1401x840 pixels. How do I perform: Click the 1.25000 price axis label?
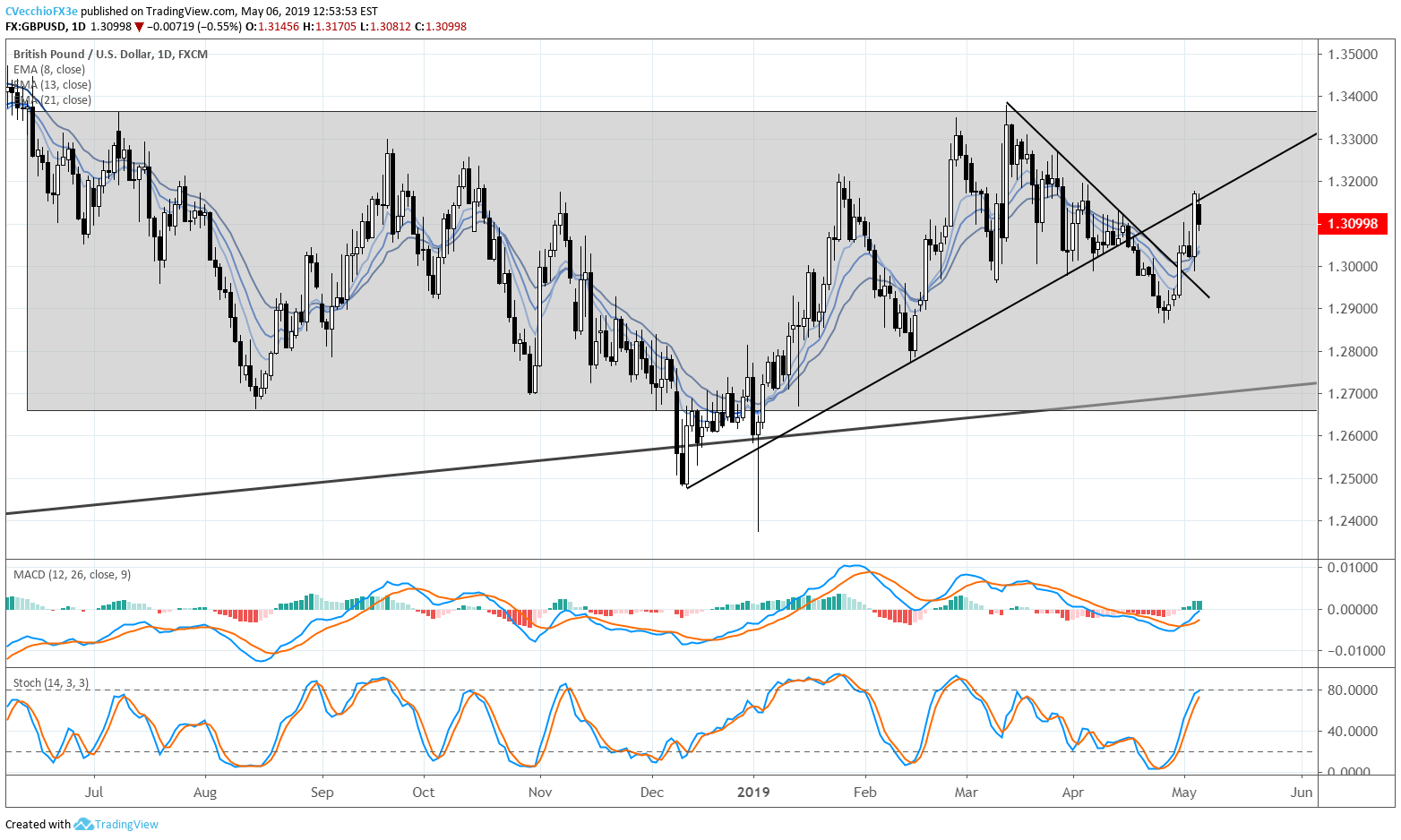(x=1353, y=479)
